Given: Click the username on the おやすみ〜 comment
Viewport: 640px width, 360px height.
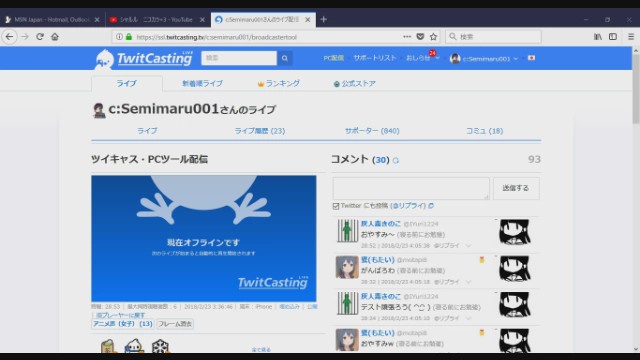Looking at the screenshot, I should coord(381,224).
